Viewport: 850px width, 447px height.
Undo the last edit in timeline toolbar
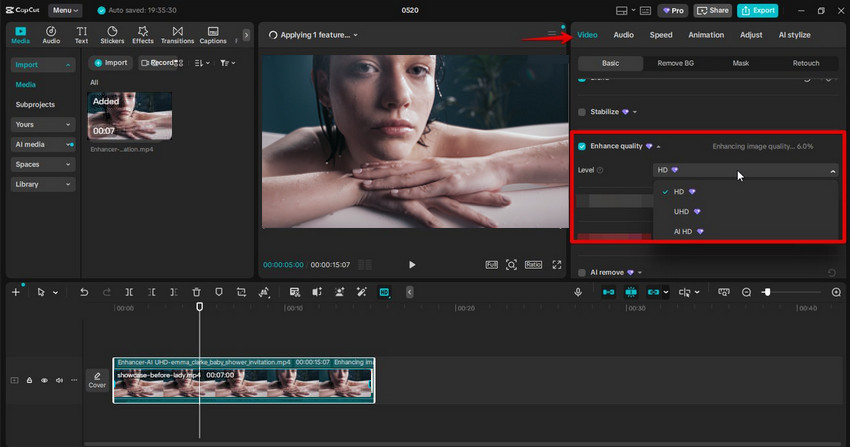coord(84,292)
